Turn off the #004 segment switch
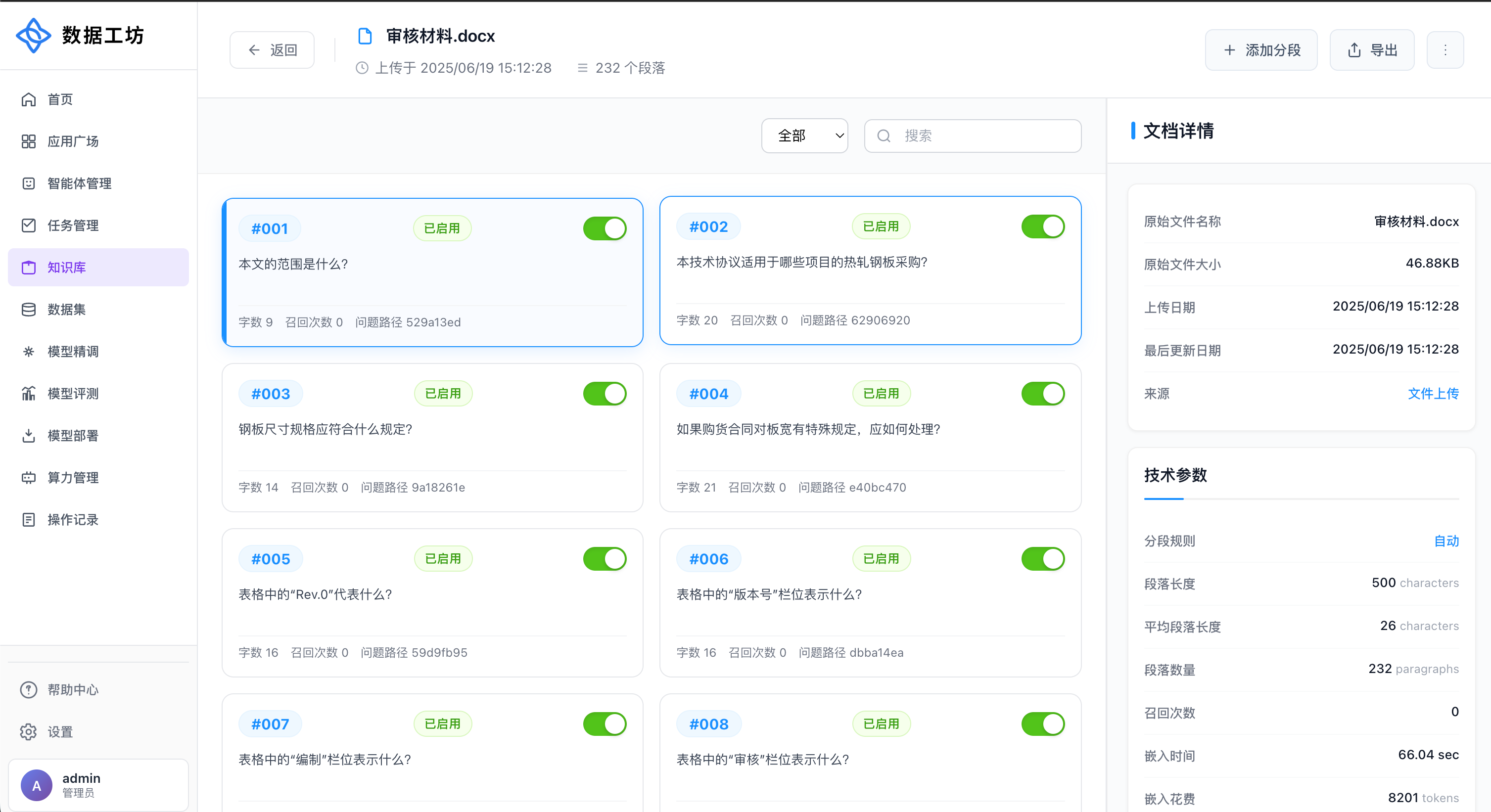This screenshot has height=812, width=1491. coord(1042,394)
